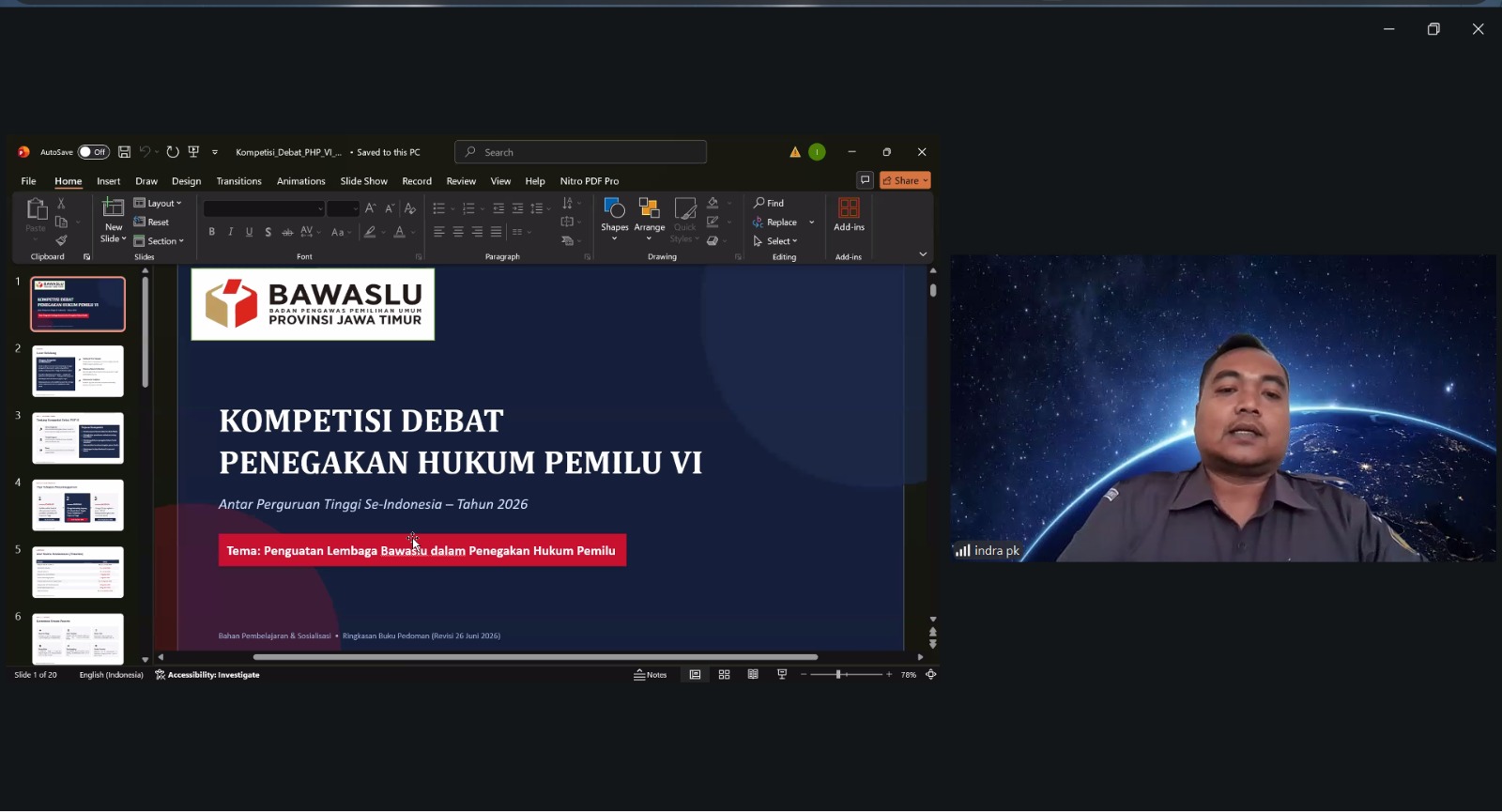
Task: Click the Increase List Level icon
Action: point(517,208)
